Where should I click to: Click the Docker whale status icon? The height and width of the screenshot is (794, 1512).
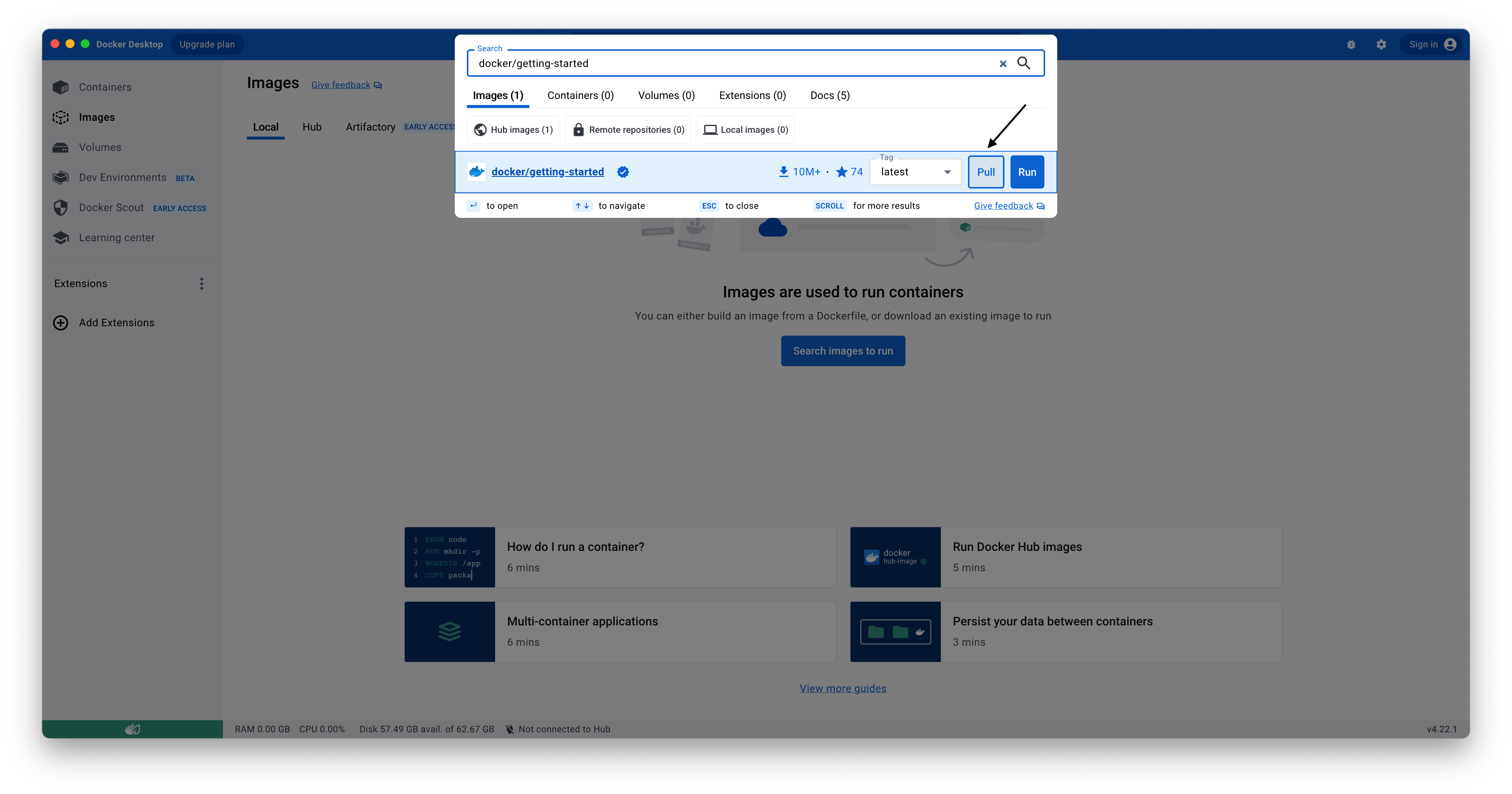pyautogui.click(x=132, y=729)
